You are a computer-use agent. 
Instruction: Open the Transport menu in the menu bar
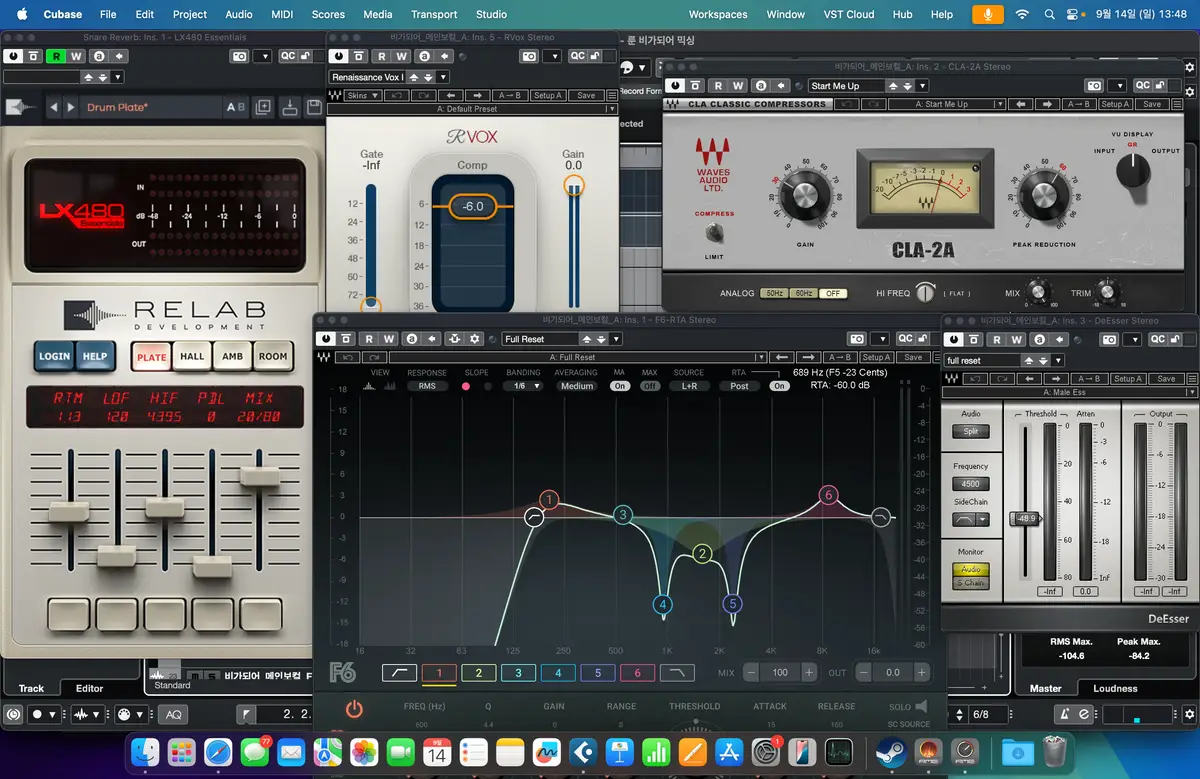point(434,14)
